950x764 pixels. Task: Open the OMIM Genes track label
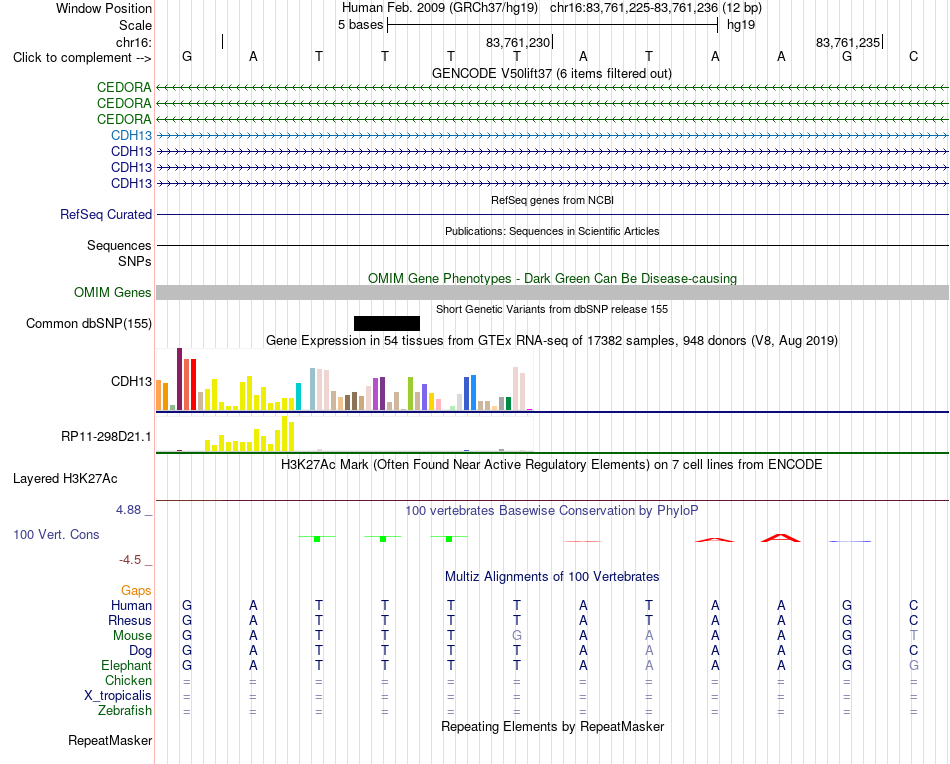click(x=113, y=293)
